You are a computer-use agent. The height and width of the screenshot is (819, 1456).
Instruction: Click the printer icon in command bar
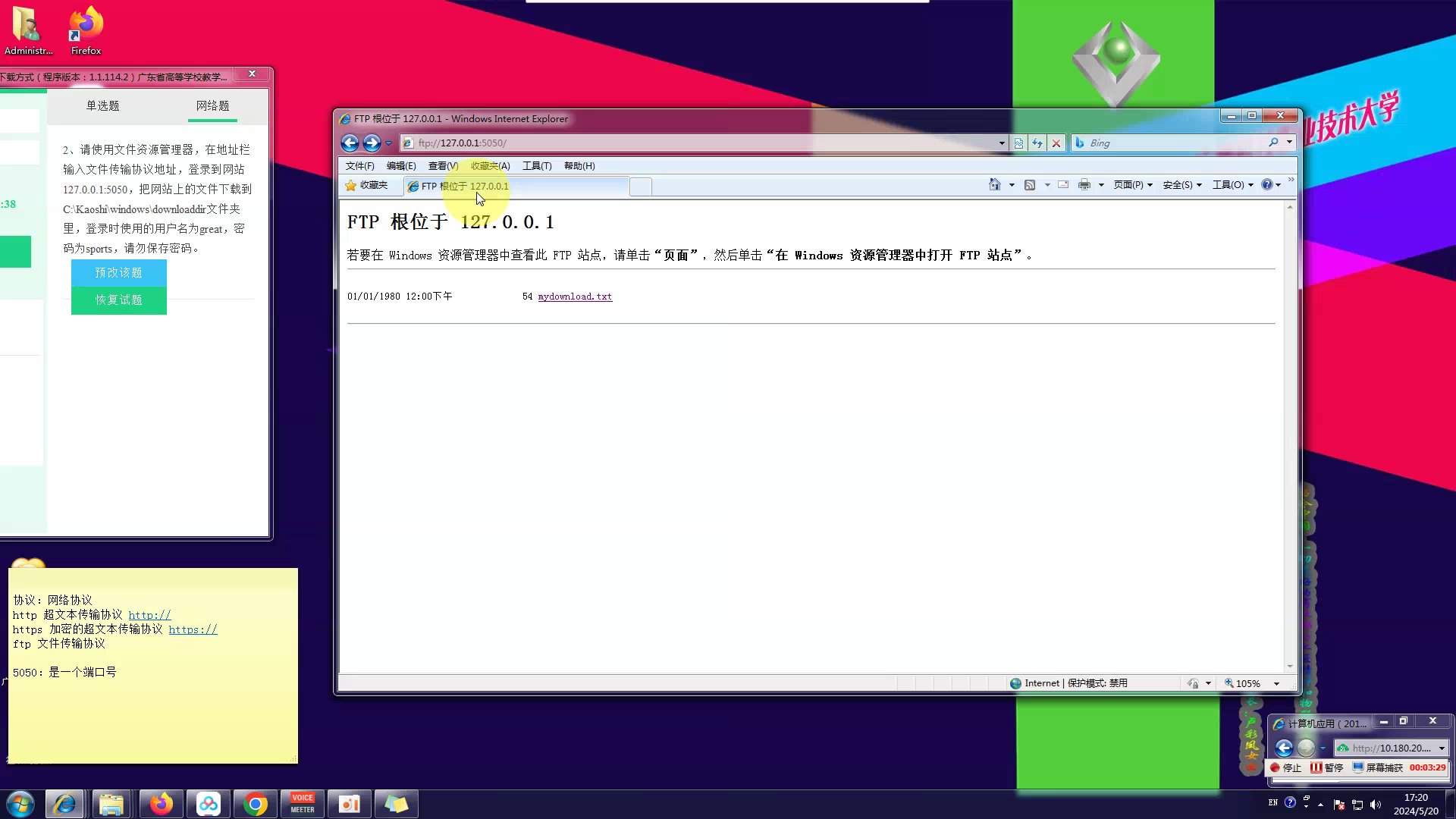(x=1084, y=185)
